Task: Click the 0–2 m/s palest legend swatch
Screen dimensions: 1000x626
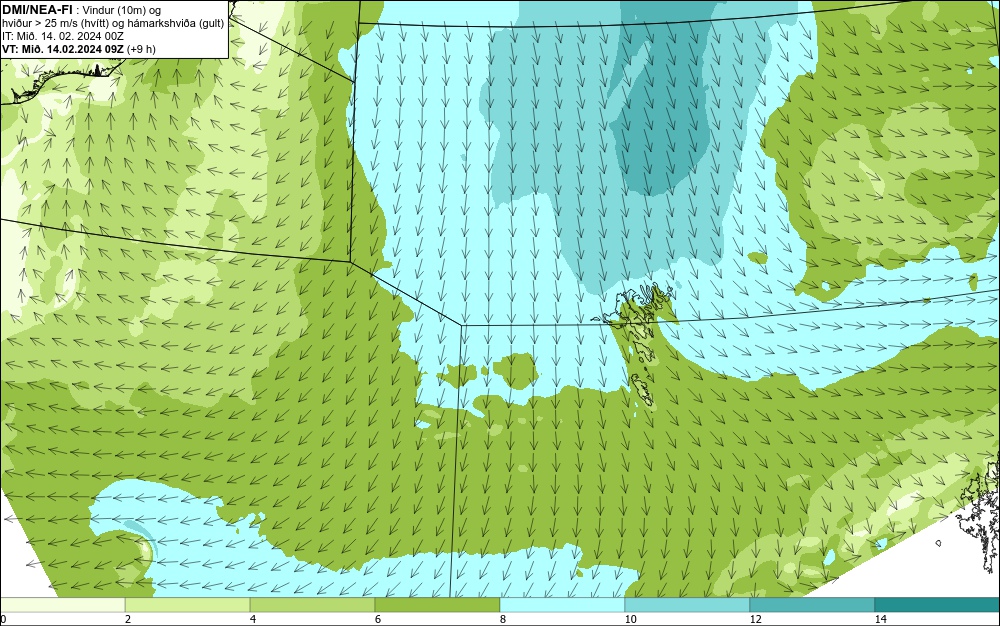Action: click(62, 605)
